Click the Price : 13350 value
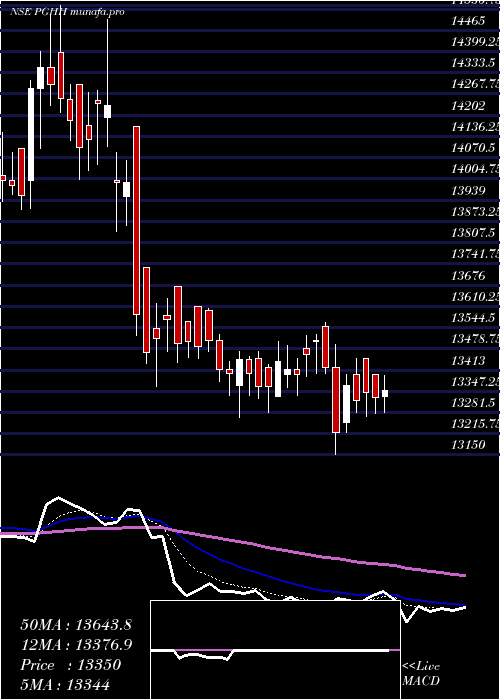This screenshot has height=700, width=500. pos(71,665)
